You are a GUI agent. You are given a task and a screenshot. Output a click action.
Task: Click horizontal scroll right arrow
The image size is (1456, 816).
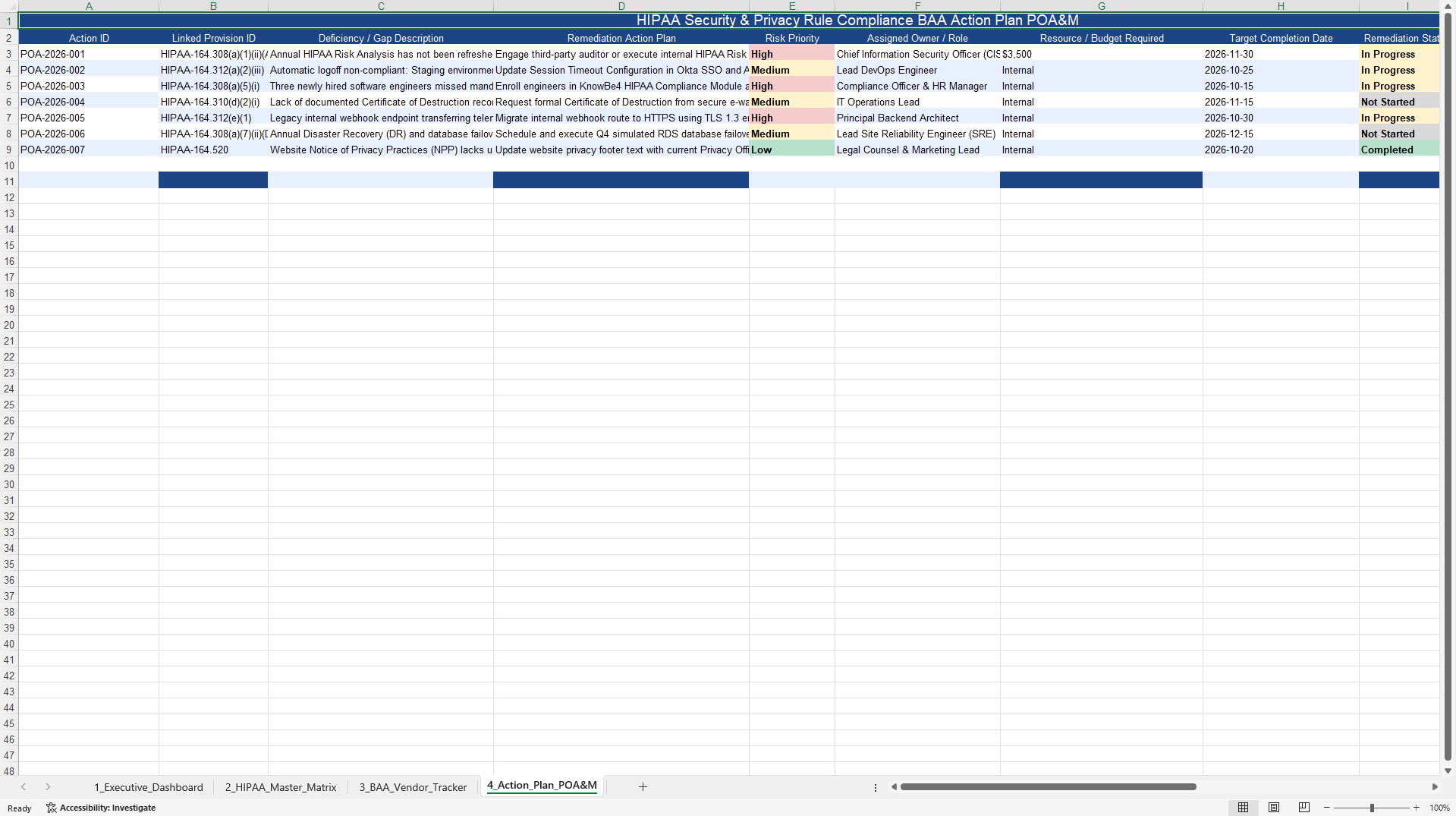[1435, 787]
